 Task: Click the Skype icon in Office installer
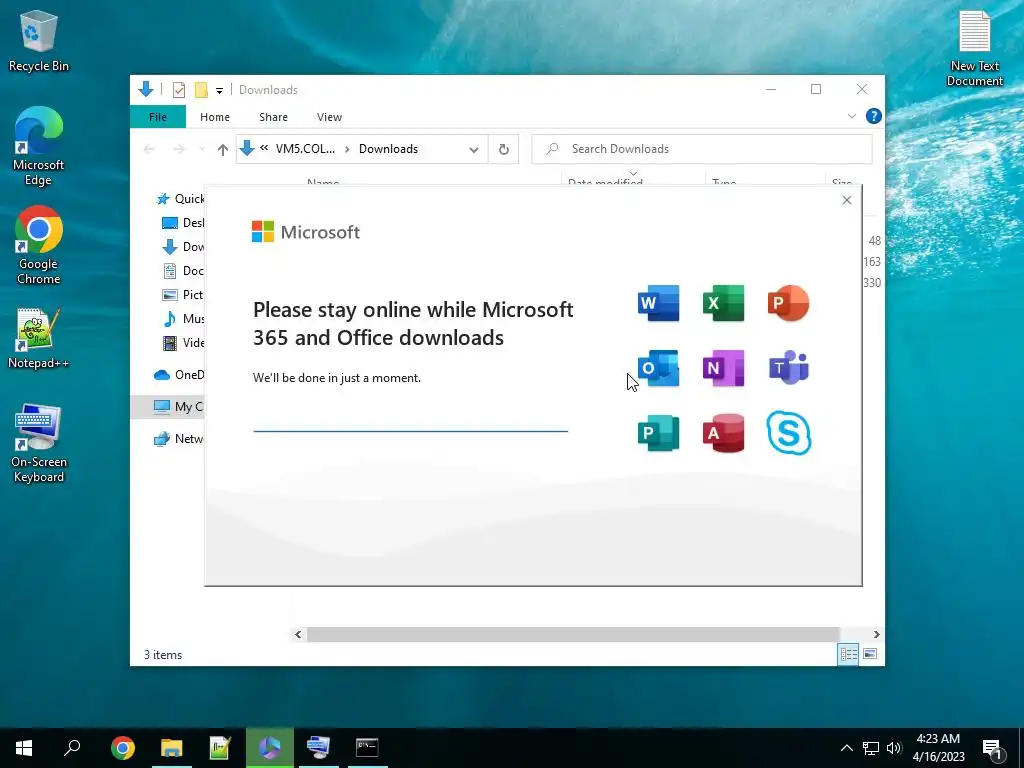pos(789,432)
